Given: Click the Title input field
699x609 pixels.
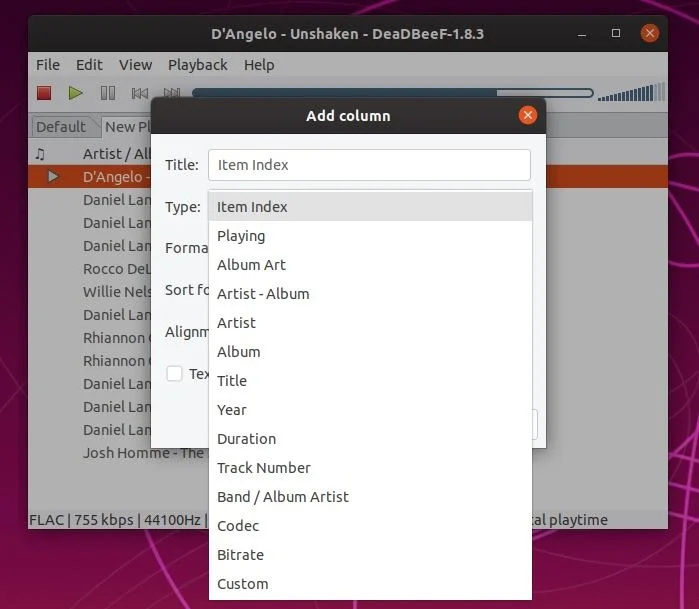Looking at the screenshot, I should (368, 165).
